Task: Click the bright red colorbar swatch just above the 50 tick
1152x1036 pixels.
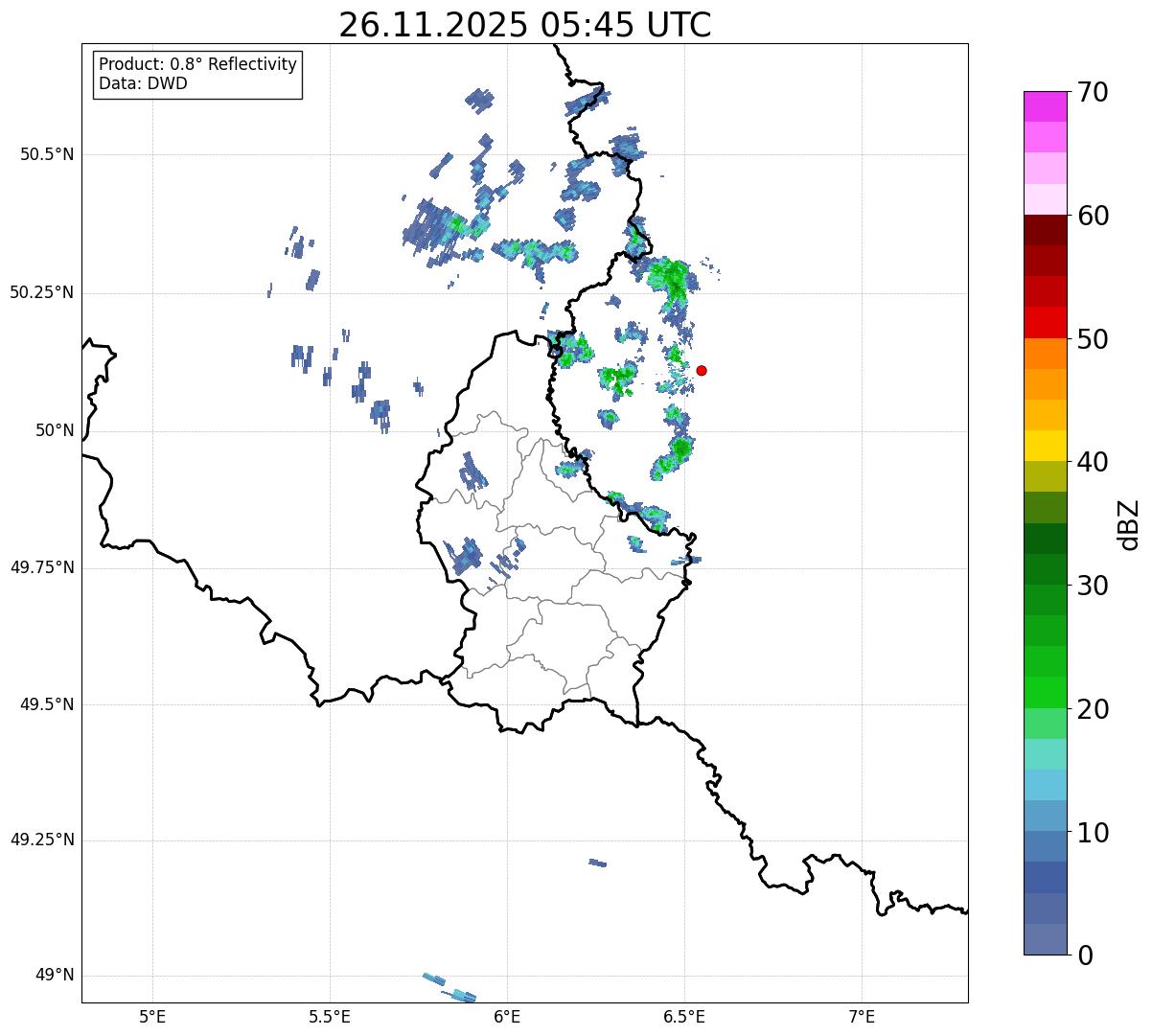Action: tap(1045, 322)
